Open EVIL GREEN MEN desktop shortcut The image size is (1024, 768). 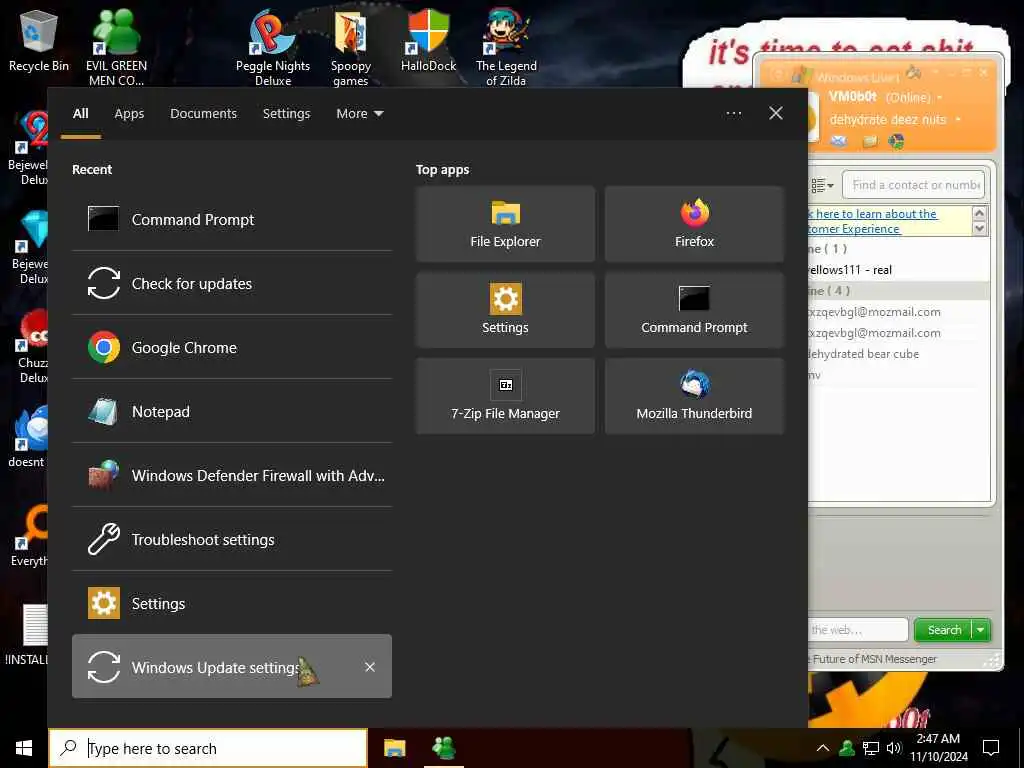[116, 46]
